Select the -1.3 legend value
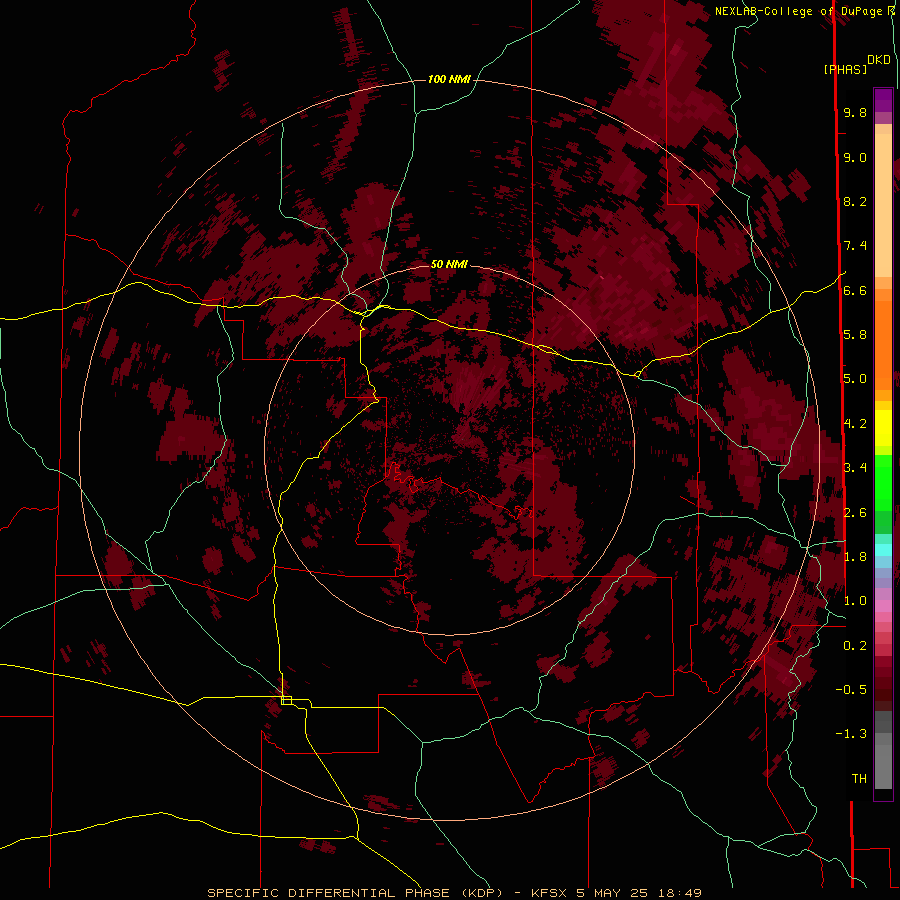 [x=851, y=734]
